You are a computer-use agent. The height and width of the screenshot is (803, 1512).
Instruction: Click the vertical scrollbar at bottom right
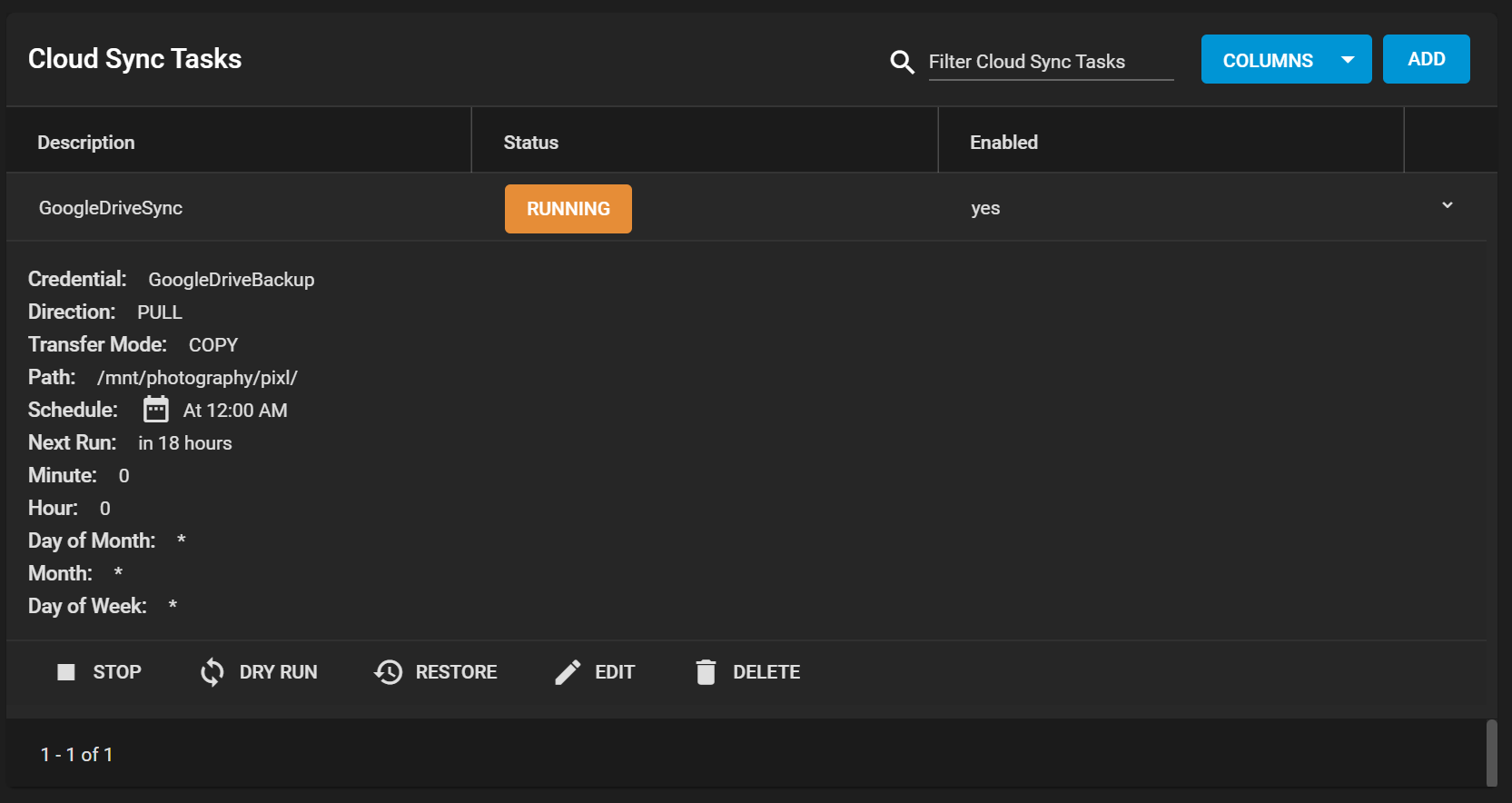(1491, 752)
